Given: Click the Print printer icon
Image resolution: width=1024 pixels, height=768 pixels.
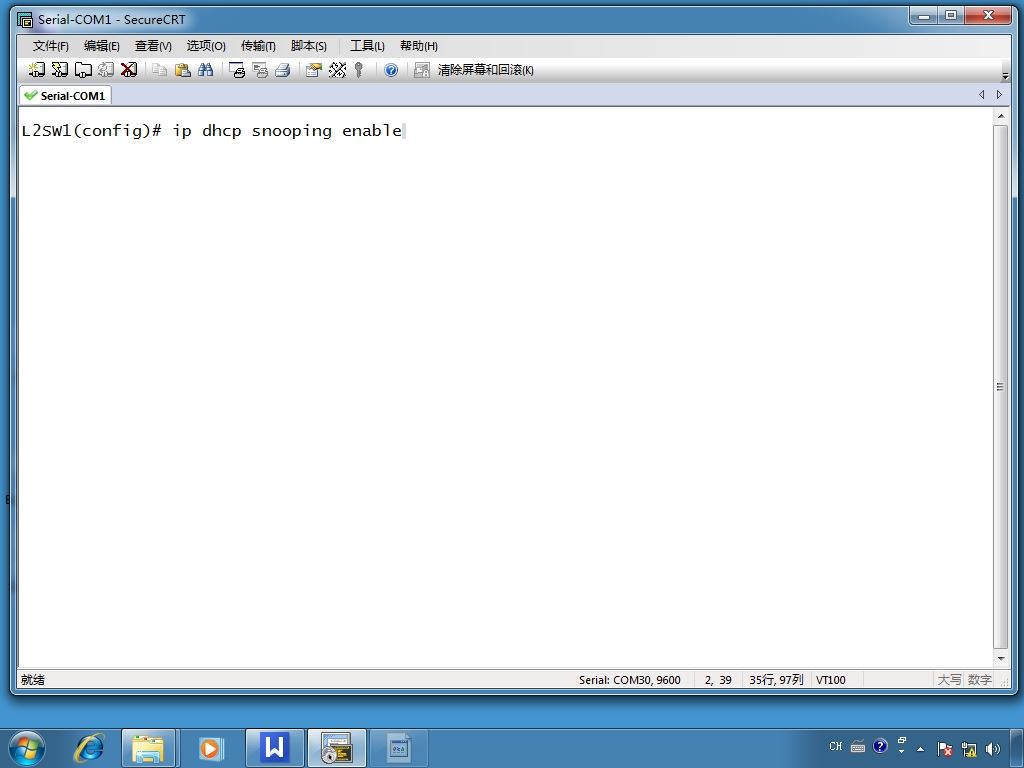Looking at the screenshot, I should pyautogui.click(x=282, y=70).
